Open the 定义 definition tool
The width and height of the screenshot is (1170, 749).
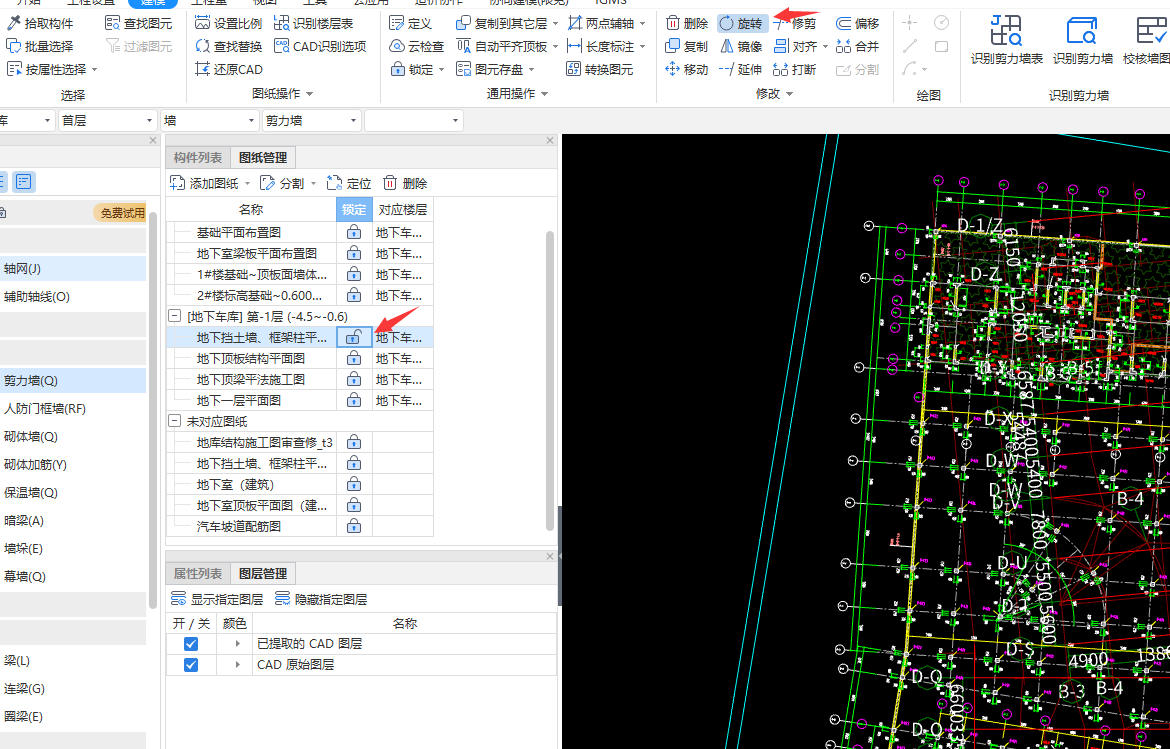click(x=411, y=23)
